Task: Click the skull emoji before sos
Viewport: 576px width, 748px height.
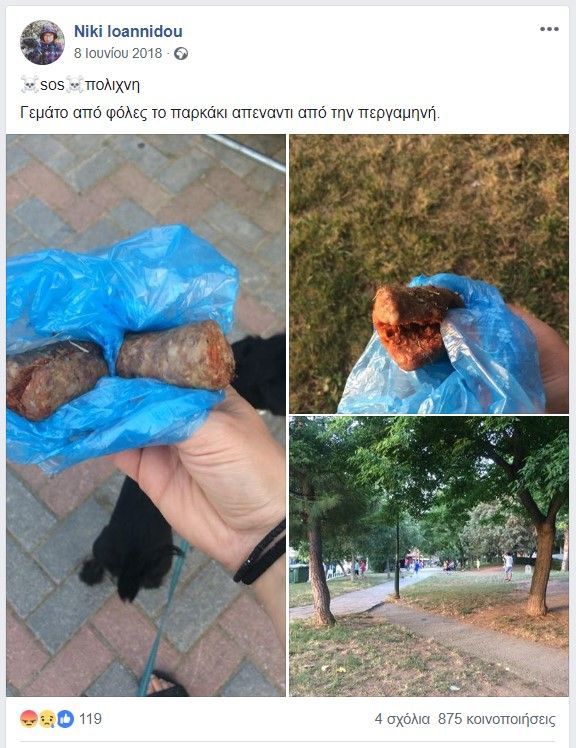Action: [30, 85]
